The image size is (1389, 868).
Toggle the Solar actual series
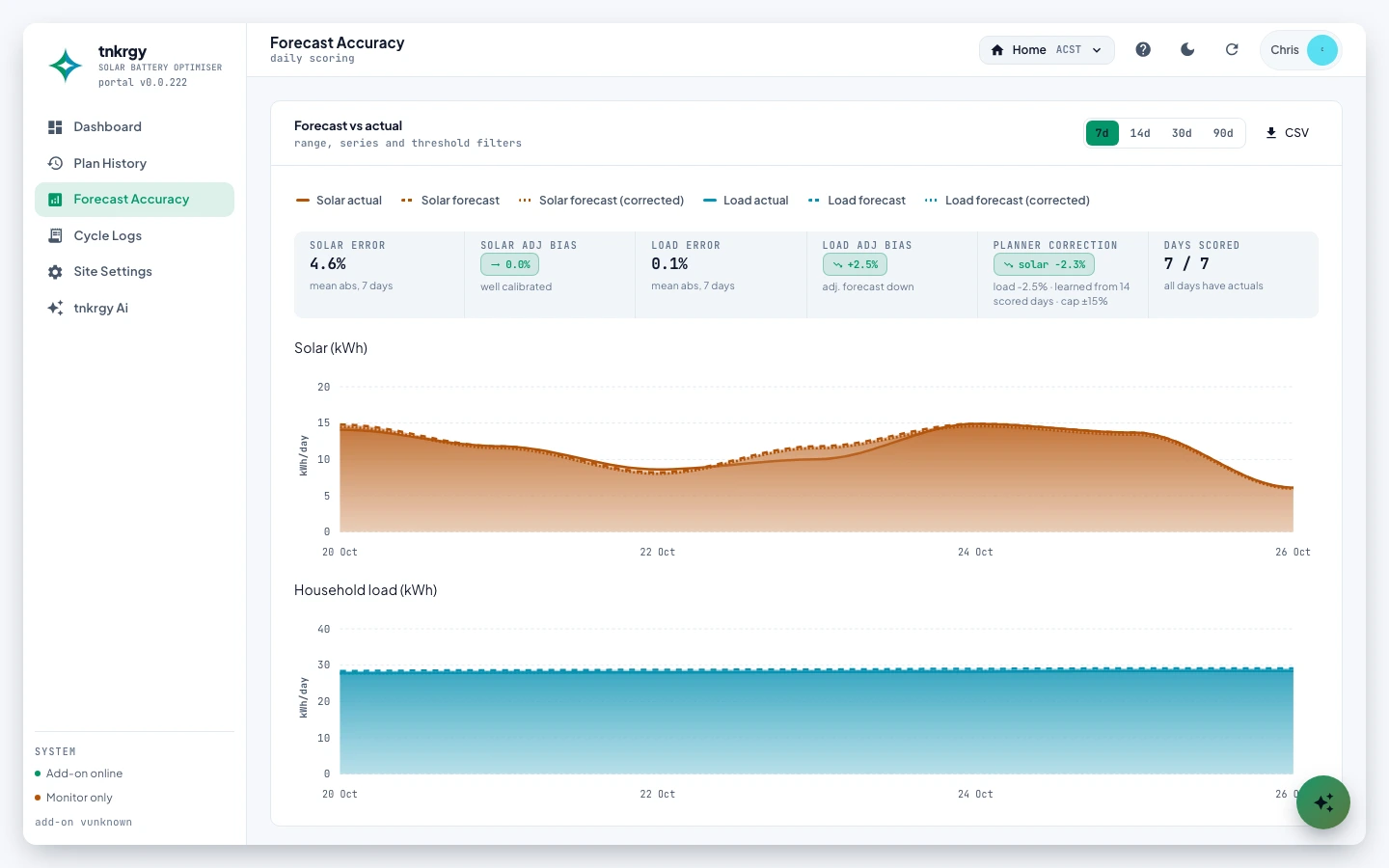(x=339, y=201)
